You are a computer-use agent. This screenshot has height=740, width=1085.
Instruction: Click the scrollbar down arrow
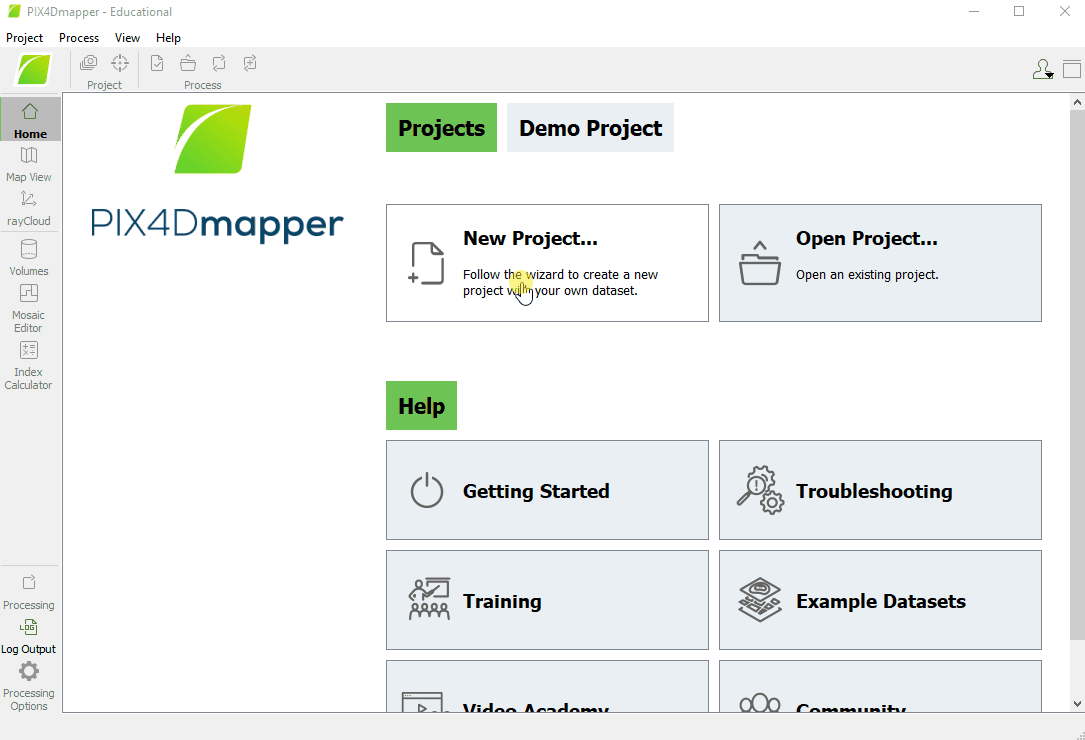(1077, 705)
